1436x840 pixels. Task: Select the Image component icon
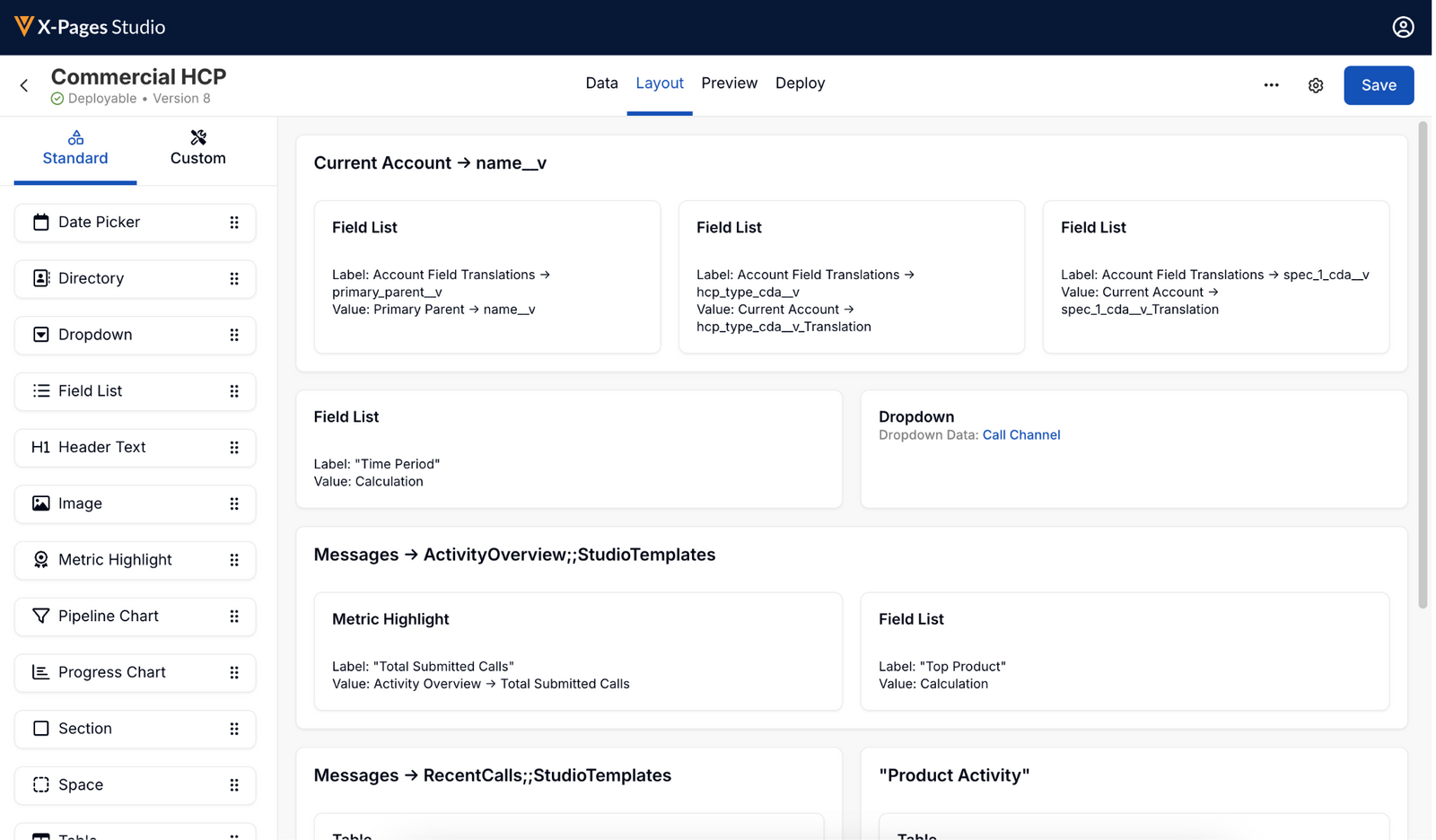tap(40, 503)
